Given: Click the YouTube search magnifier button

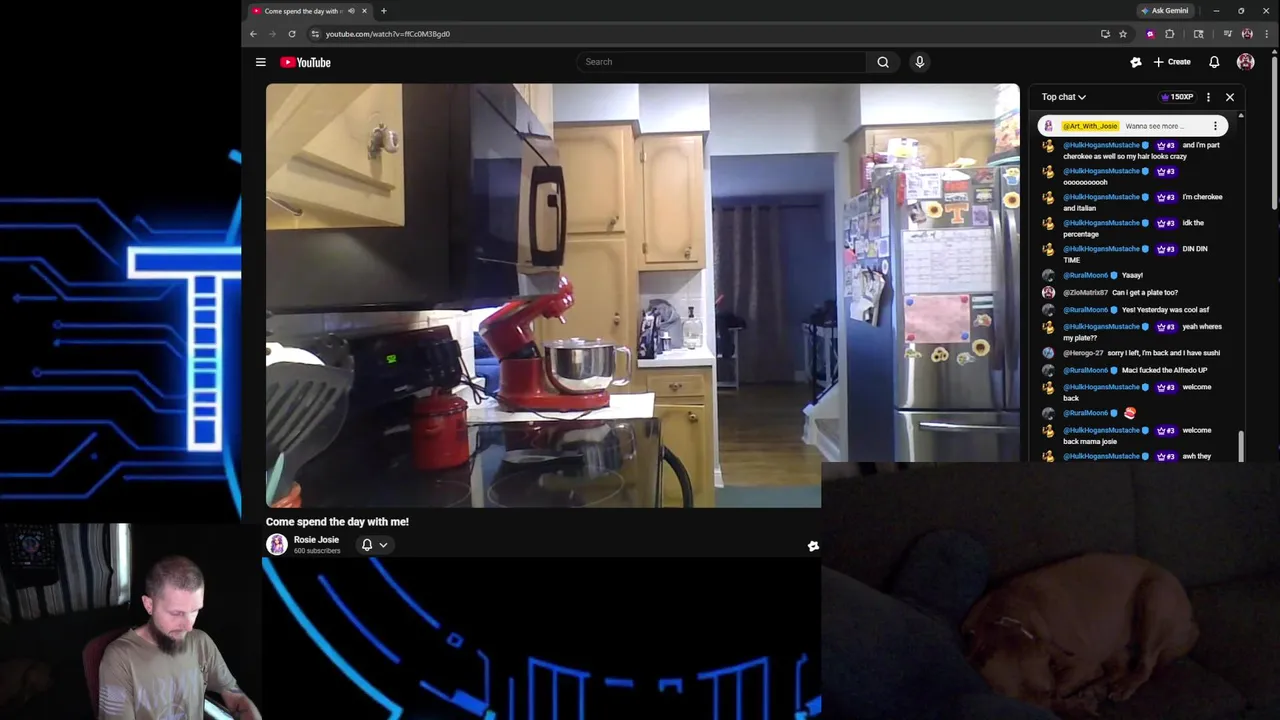Looking at the screenshot, I should point(883,62).
